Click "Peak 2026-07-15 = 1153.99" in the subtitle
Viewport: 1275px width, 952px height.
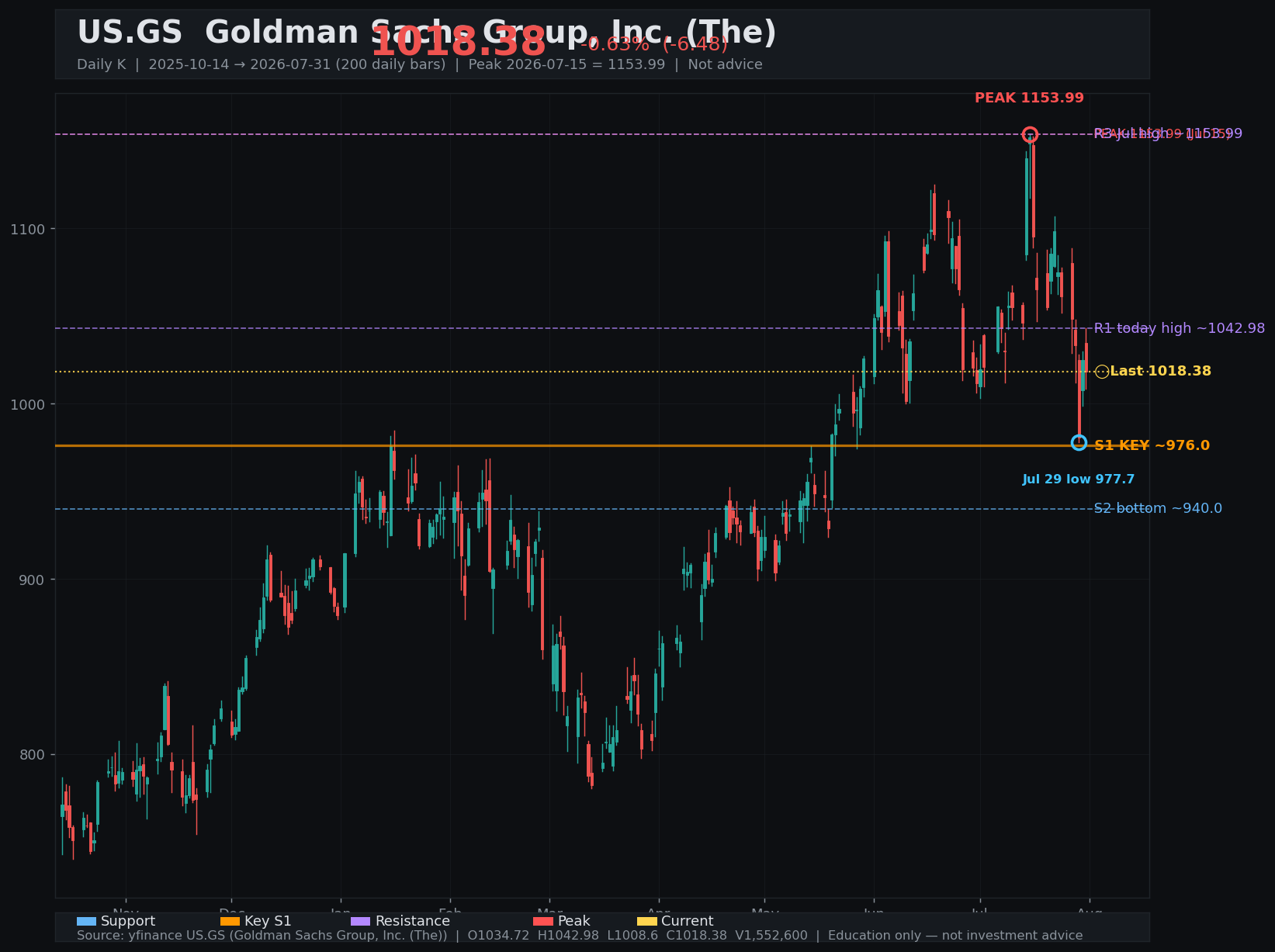(566, 64)
